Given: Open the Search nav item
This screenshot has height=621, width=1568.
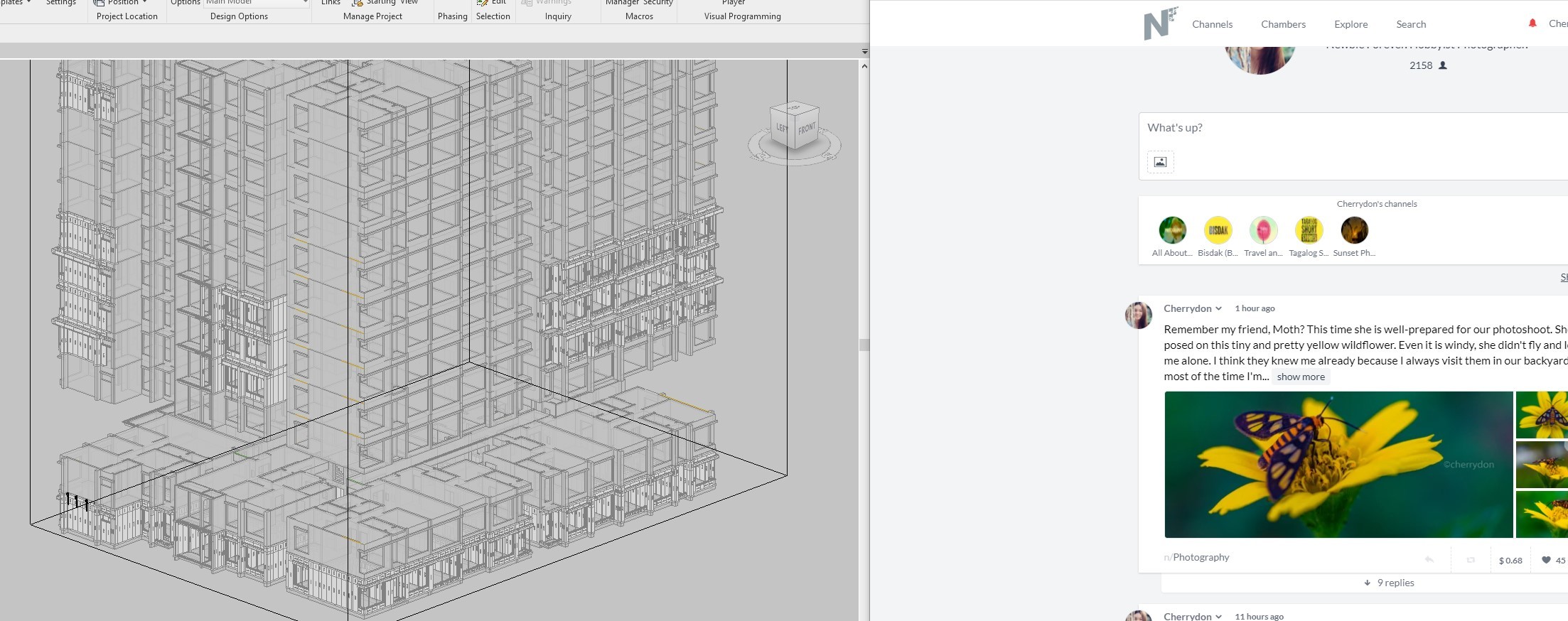Looking at the screenshot, I should 1411,24.
